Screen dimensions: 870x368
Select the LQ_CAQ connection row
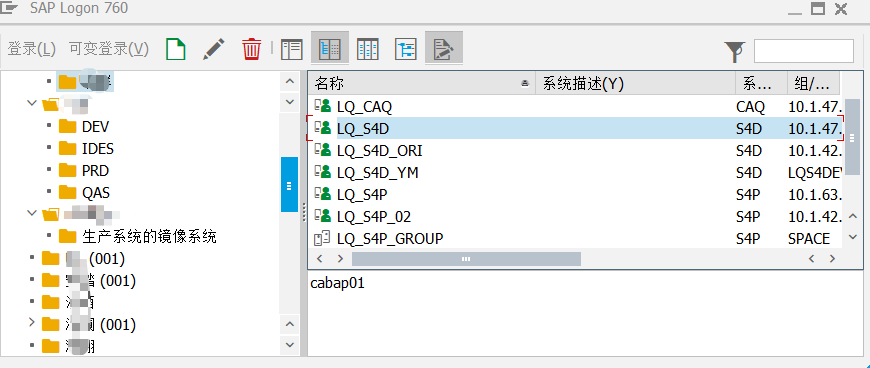575,106
